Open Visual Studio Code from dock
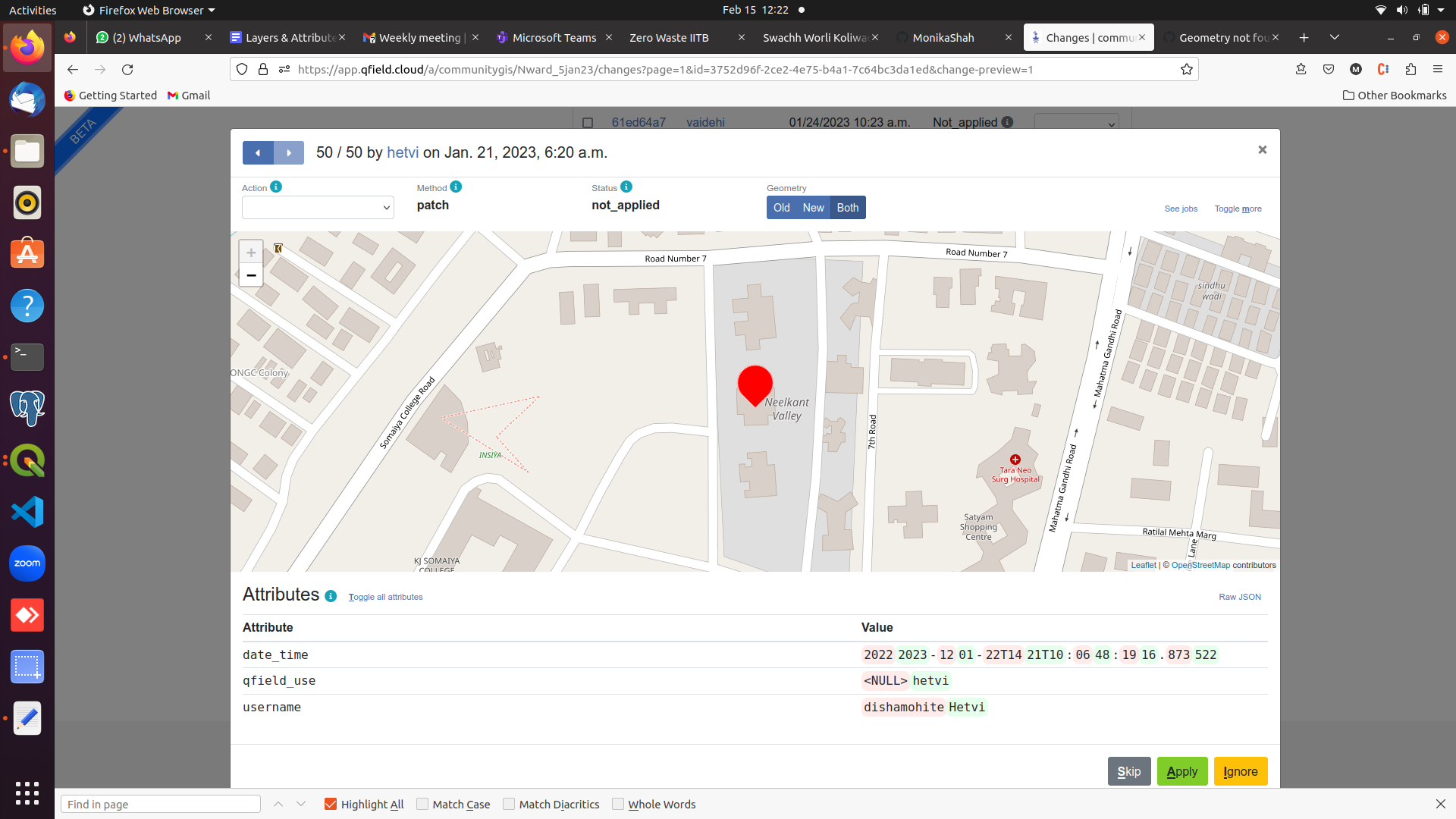 pyautogui.click(x=27, y=512)
